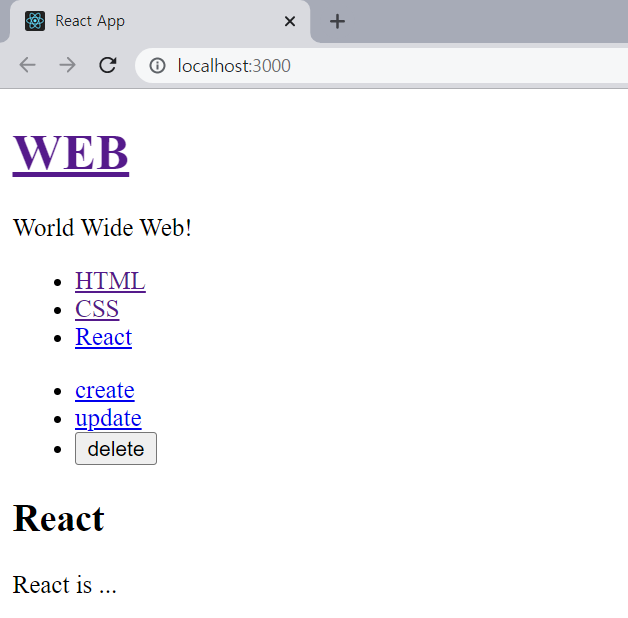
Task: Open the CSS topic link
Action: [x=97, y=309]
